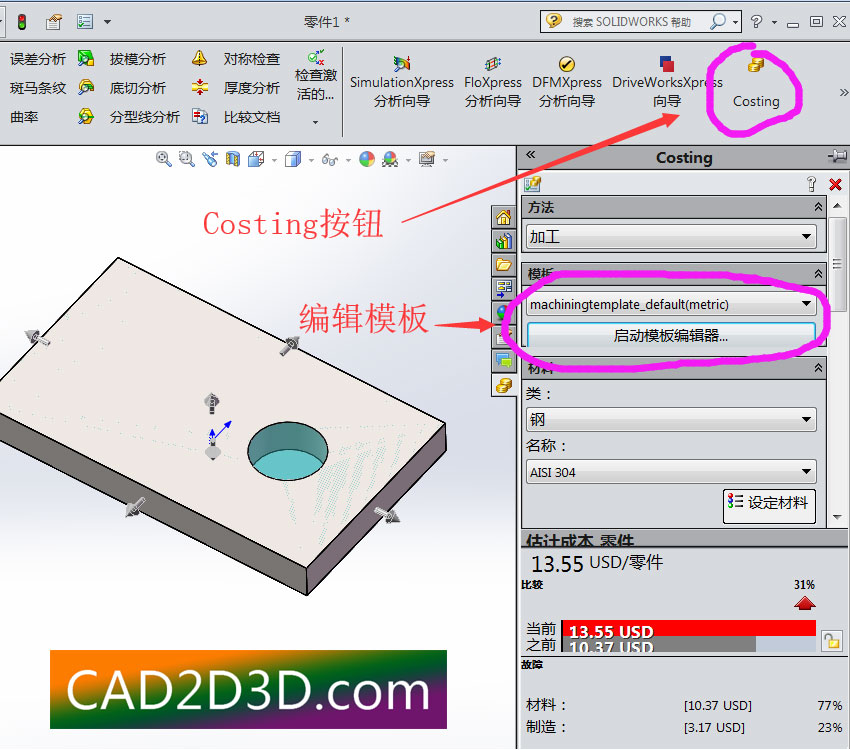Viewport: 850px width, 750px height.
Task: Open 误差分析 deviation analysis
Action: pyautogui.click(x=38, y=59)
